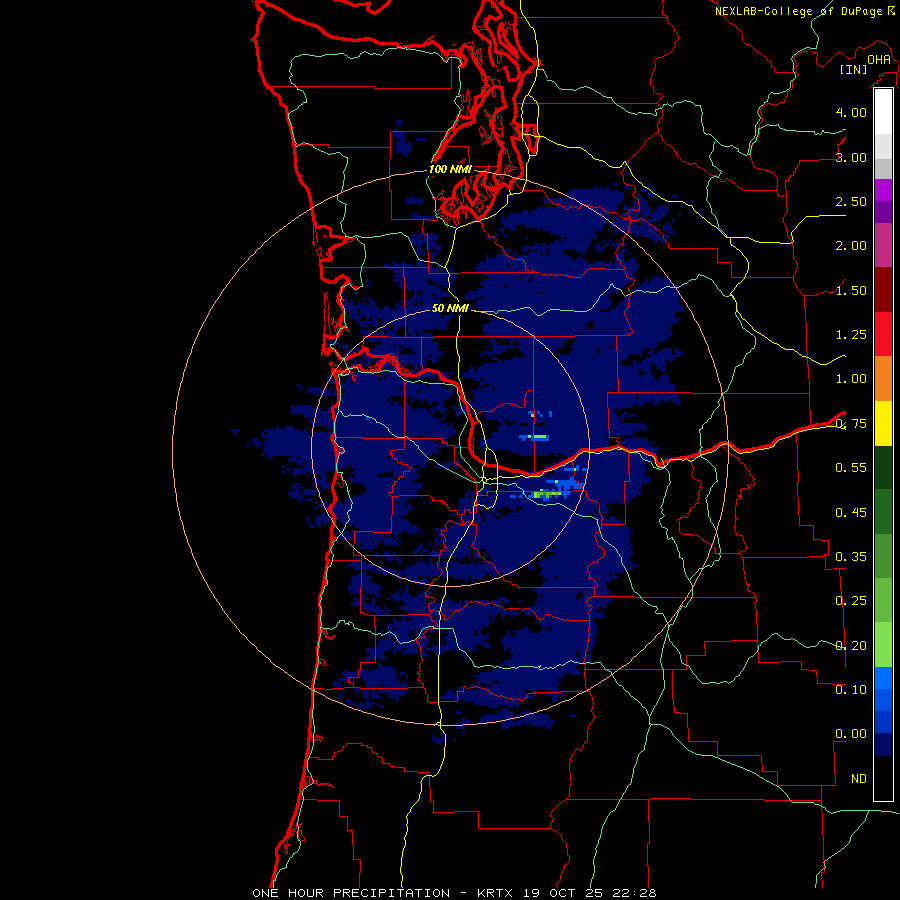Select the 0.10 legend value
The height and width of the screenshot is (900, 900).
pyautogui.click(x=851, y=690)
